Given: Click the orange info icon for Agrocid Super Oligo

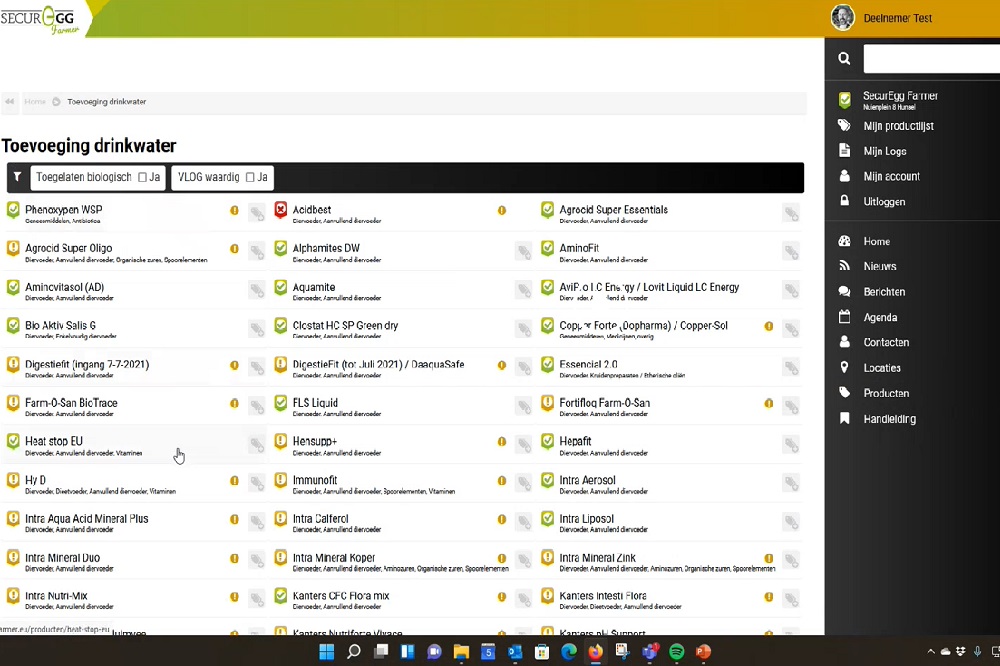Looking at the screenshot, I should click(234, 249).
